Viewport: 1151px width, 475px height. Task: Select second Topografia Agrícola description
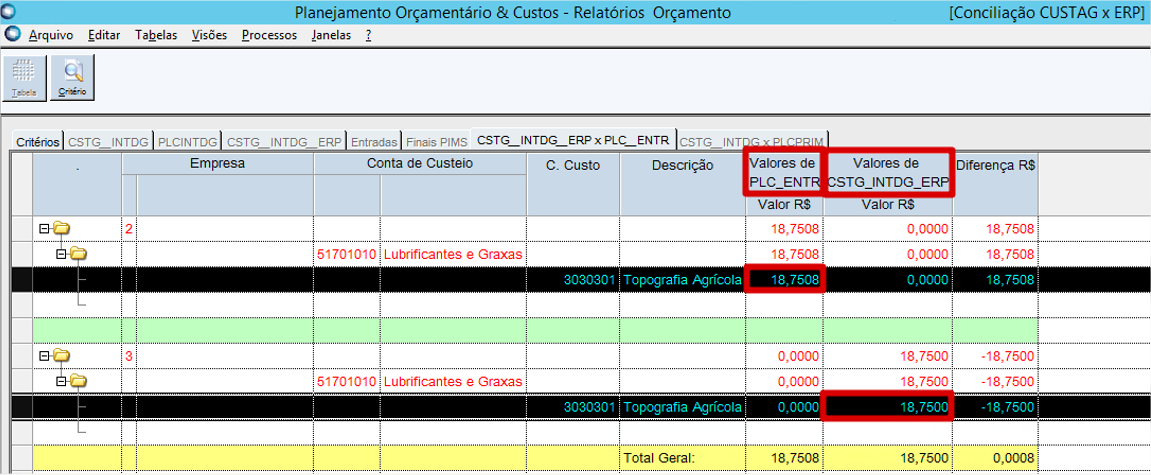click(682, 406)
